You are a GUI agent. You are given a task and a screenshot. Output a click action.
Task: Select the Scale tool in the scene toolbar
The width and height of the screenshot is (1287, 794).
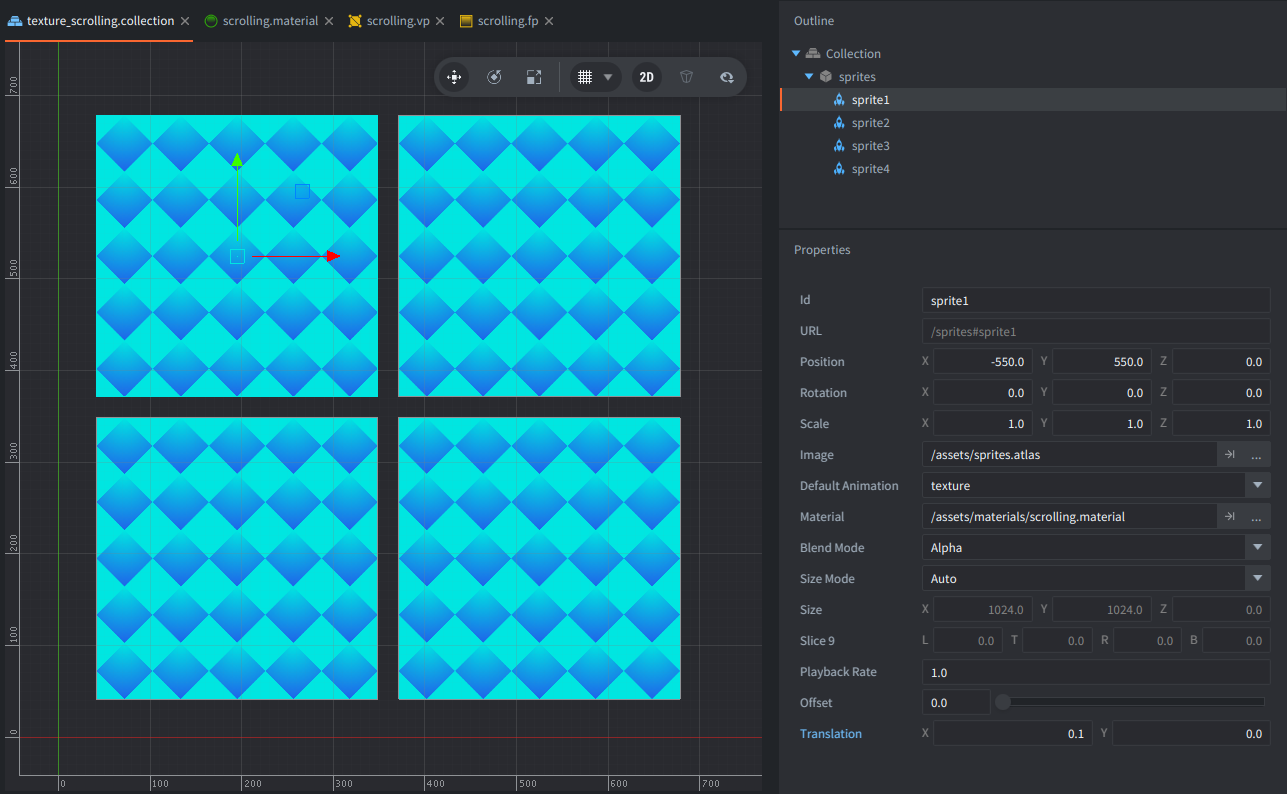pyautogui.click(x=534, y=76)
